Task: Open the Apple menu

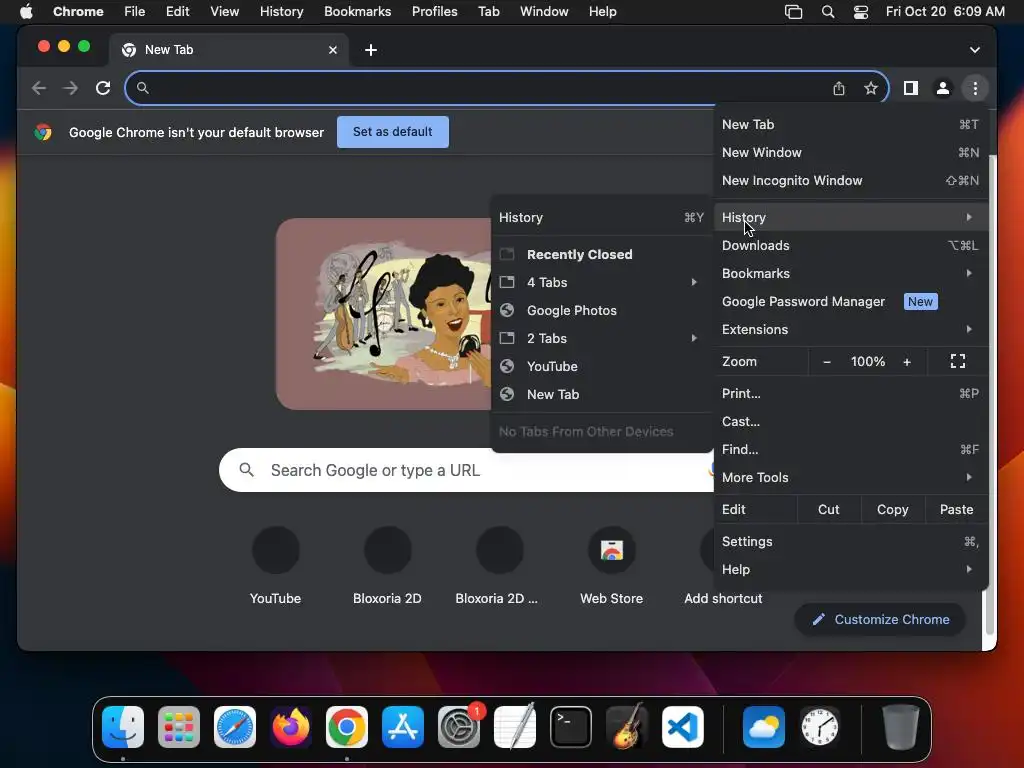Action: tap(26, 12)
